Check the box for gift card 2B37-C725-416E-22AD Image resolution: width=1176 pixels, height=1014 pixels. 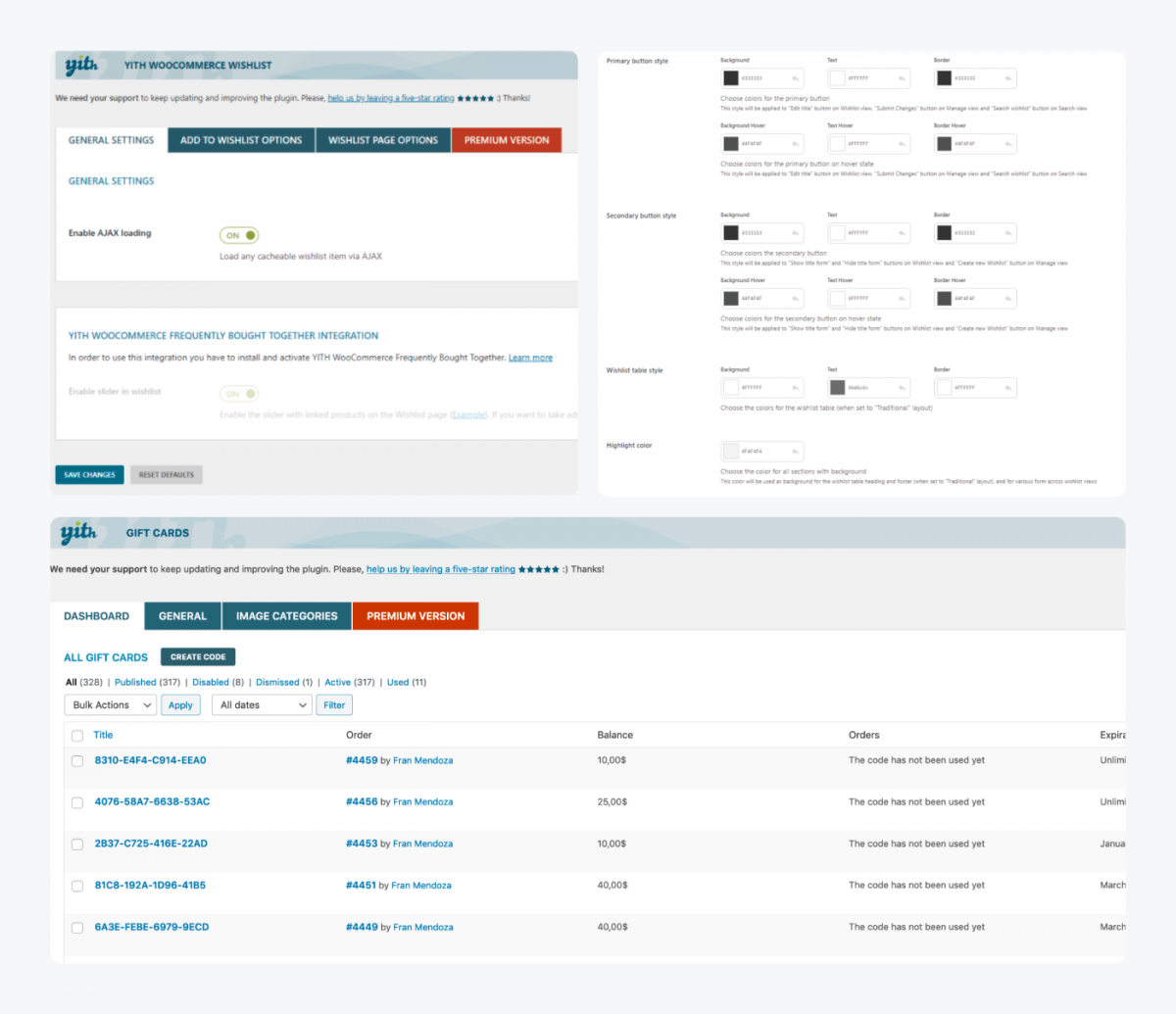coord(77,845)
